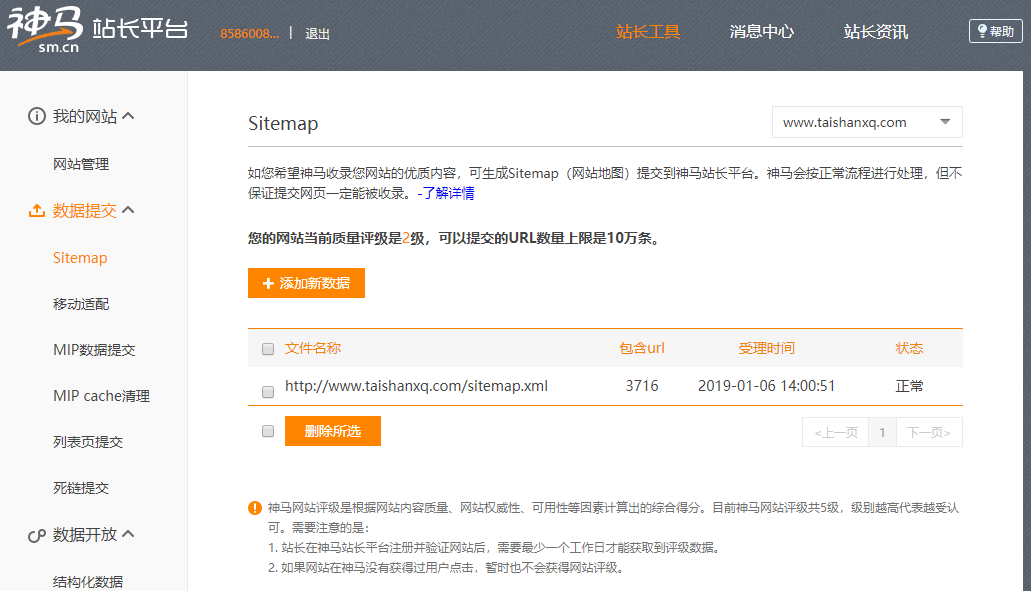This screenshot has width=1031, height=591.
Task: Open 站长资讯 from the top menu
Action: click(877, 31)
